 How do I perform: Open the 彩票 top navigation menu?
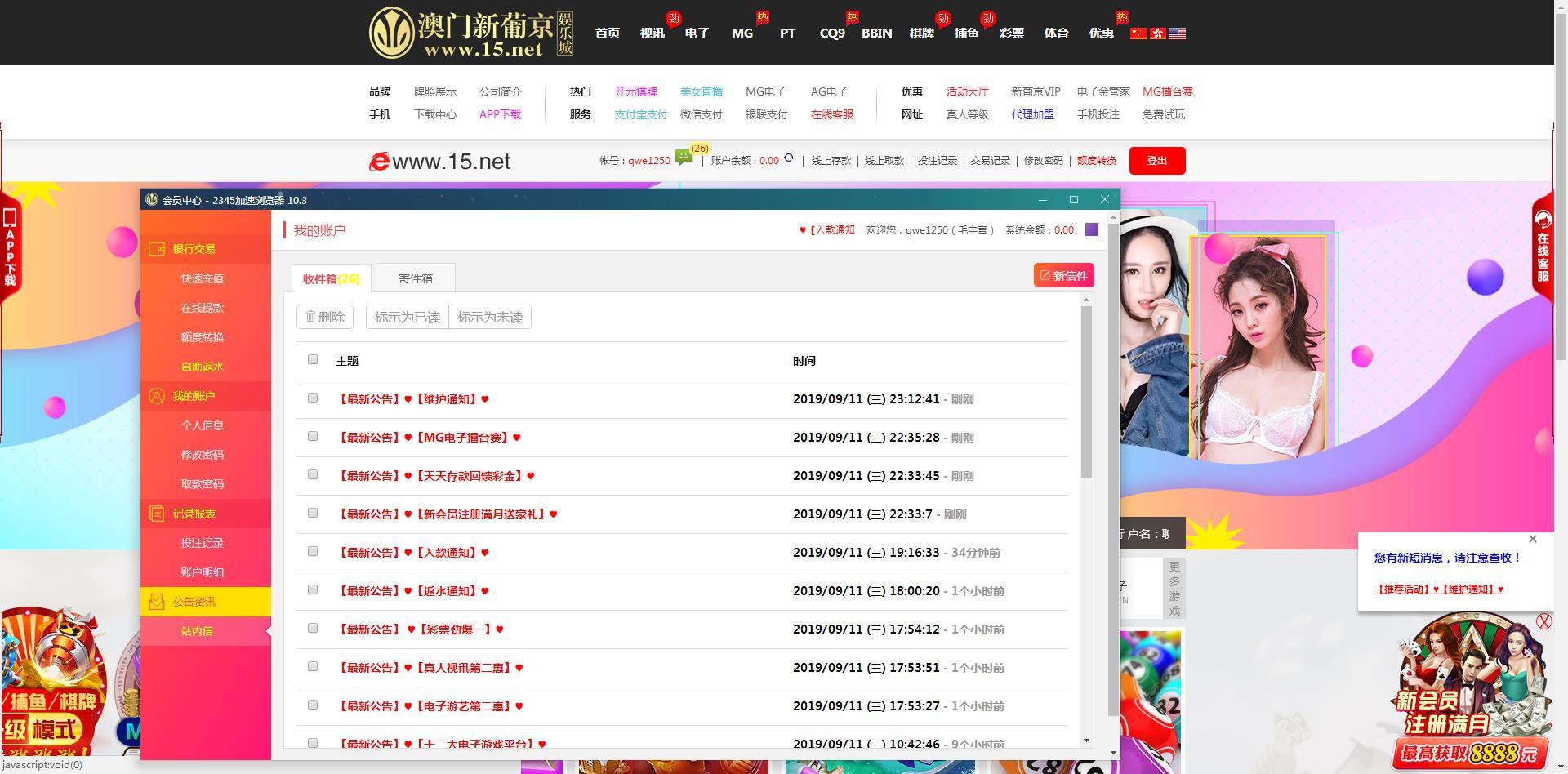coord(1012,33)
